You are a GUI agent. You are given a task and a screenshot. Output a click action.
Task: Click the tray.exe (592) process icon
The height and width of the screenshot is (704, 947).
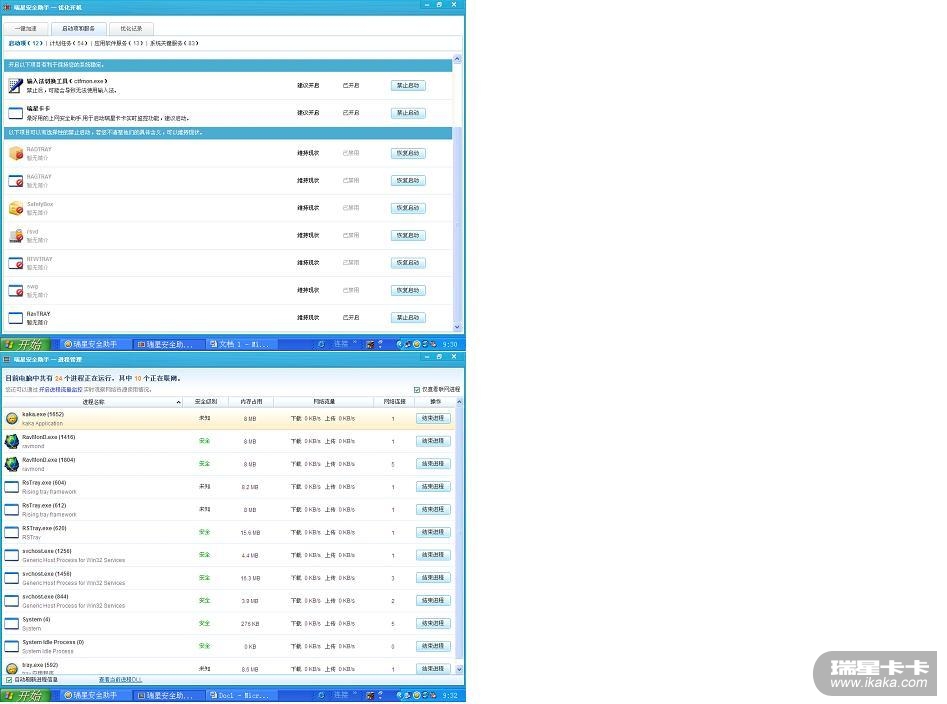[11, 668]
